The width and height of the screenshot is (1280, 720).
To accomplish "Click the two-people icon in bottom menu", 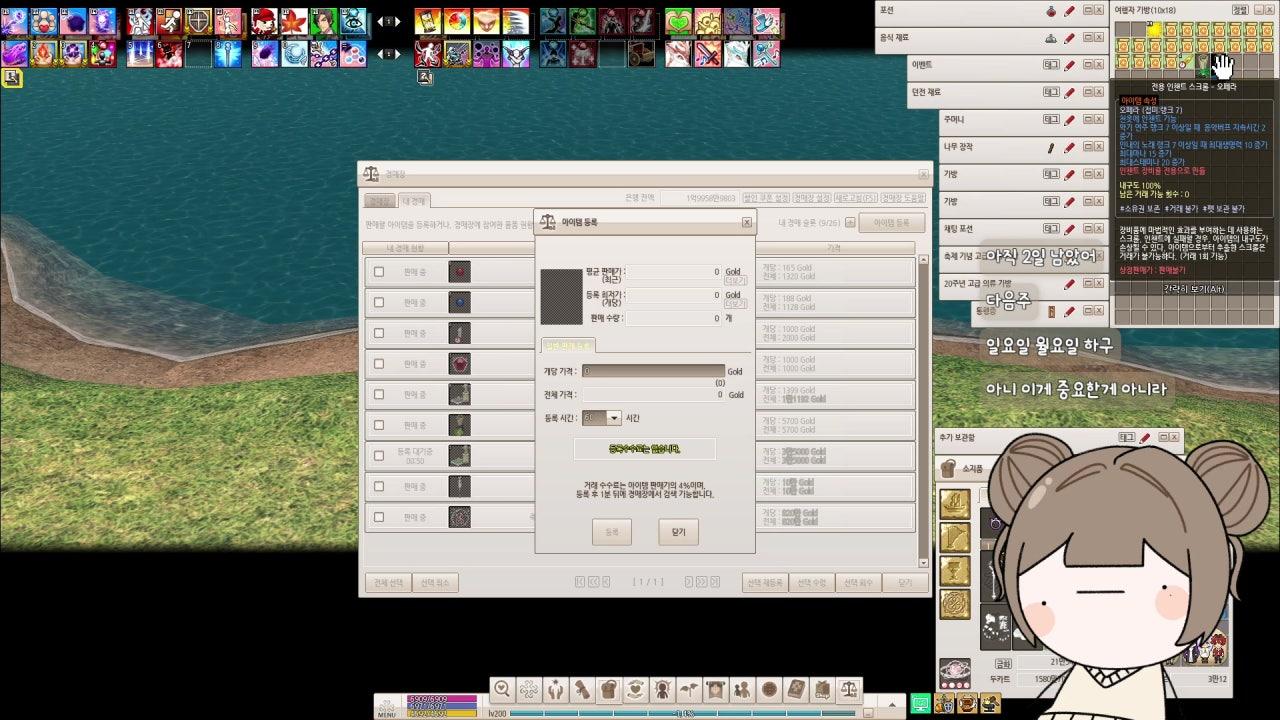I will click(742, 689).
